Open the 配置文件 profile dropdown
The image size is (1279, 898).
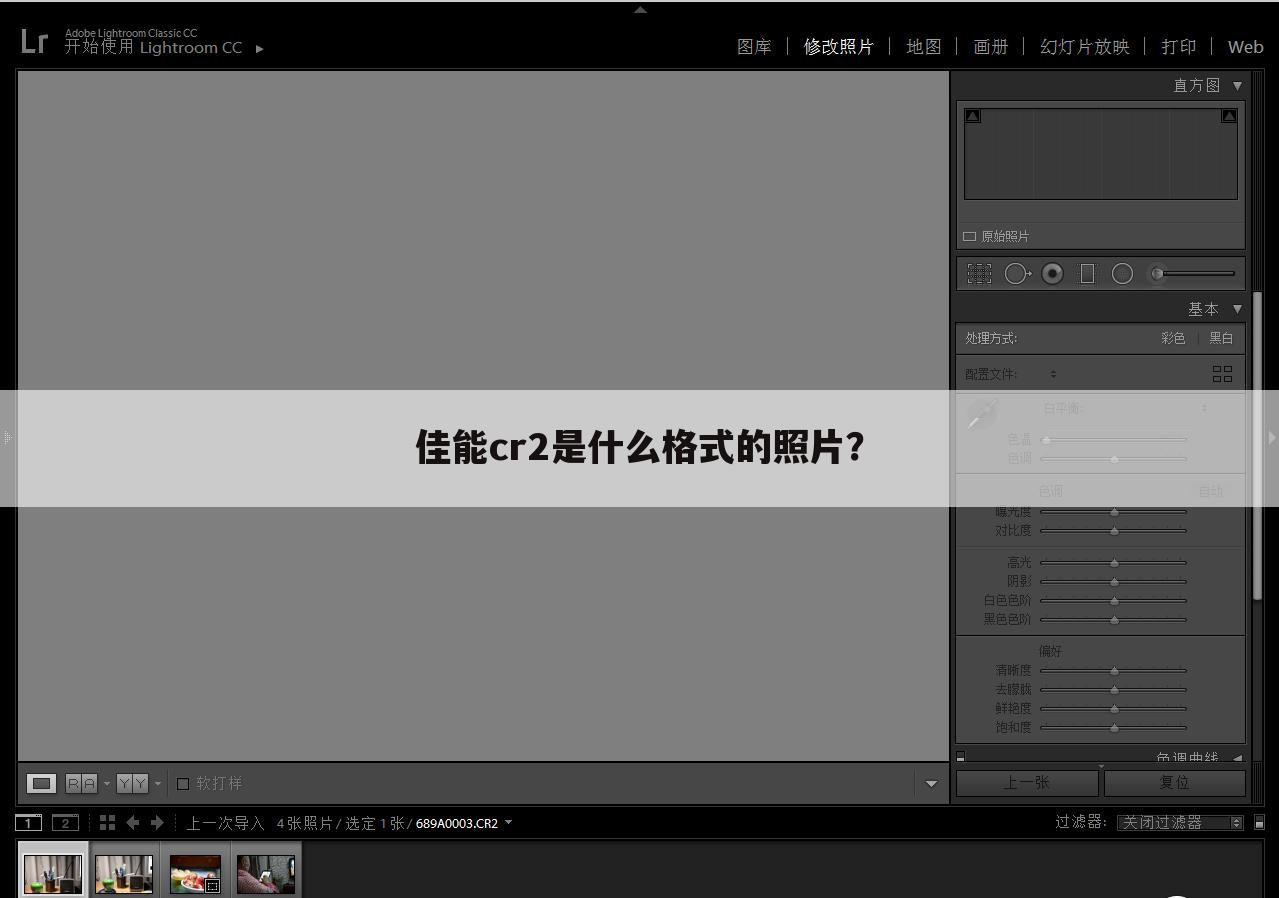tap(1053, 374)
